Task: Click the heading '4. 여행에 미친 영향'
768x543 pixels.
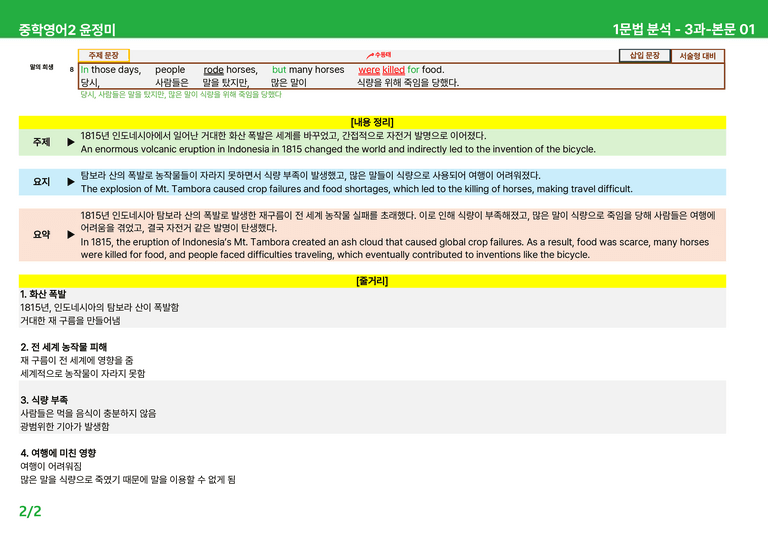Action: [58, 453]
